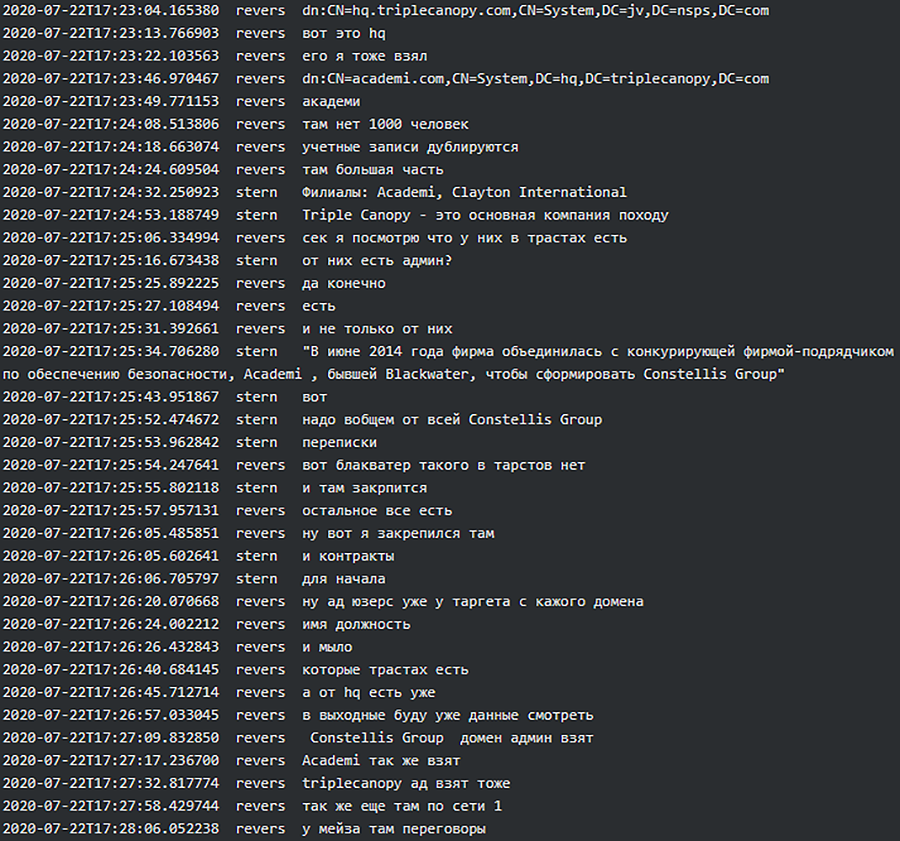The image size is (900, 841).
Task: Click the "надо вобщем от всей Constellis Group" message
Action: (452, 419)
